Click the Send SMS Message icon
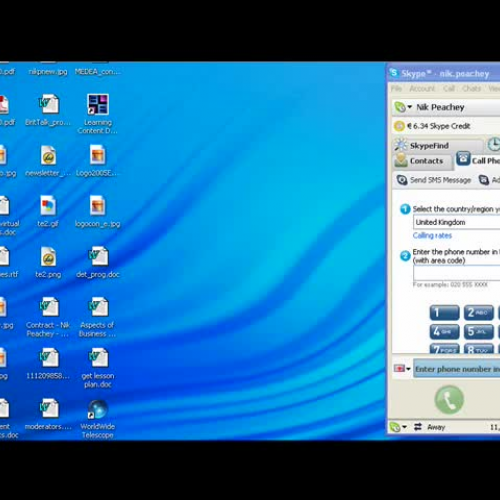Screen dimensions: 500x500 (x=402, y=180)
